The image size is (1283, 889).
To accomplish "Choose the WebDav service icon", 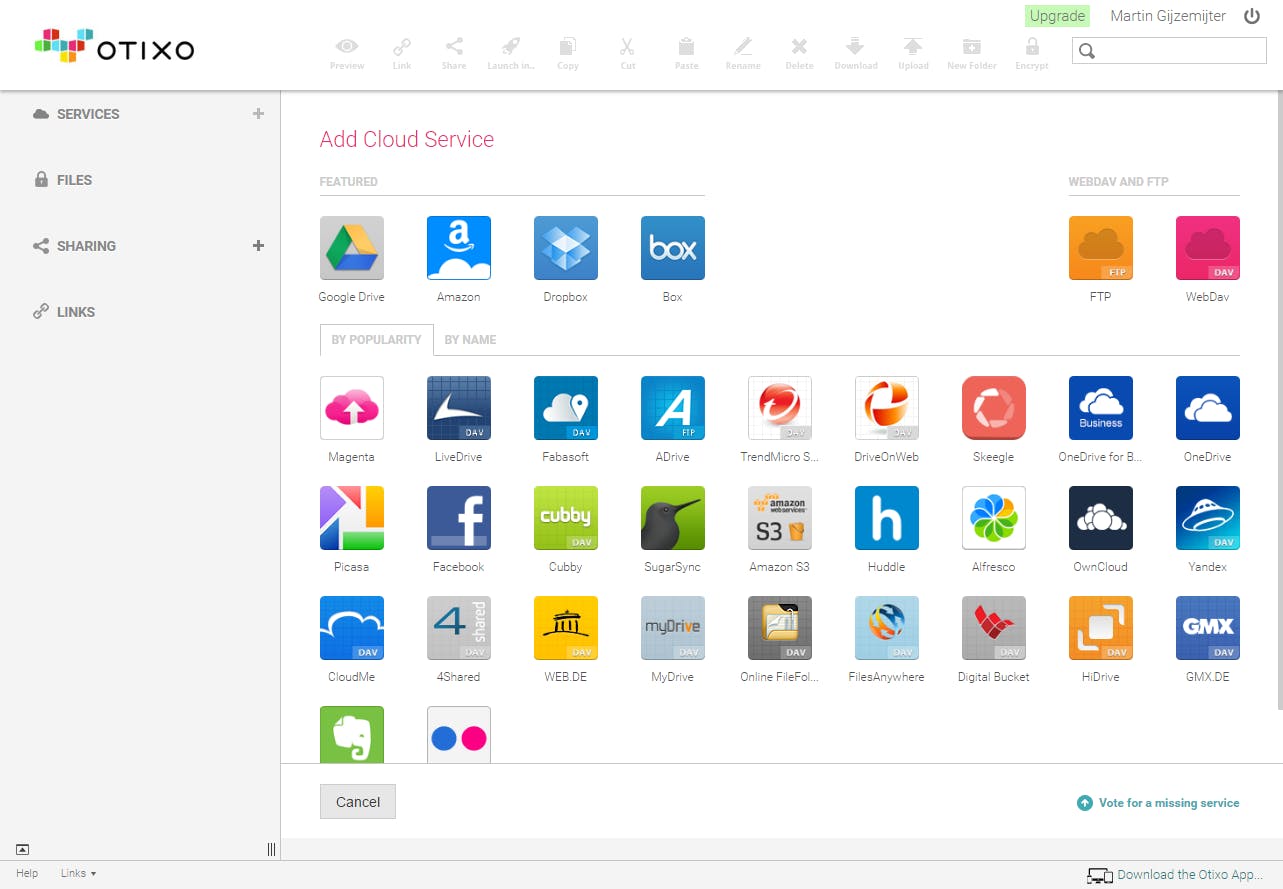I will click(x=1207, y=248).
